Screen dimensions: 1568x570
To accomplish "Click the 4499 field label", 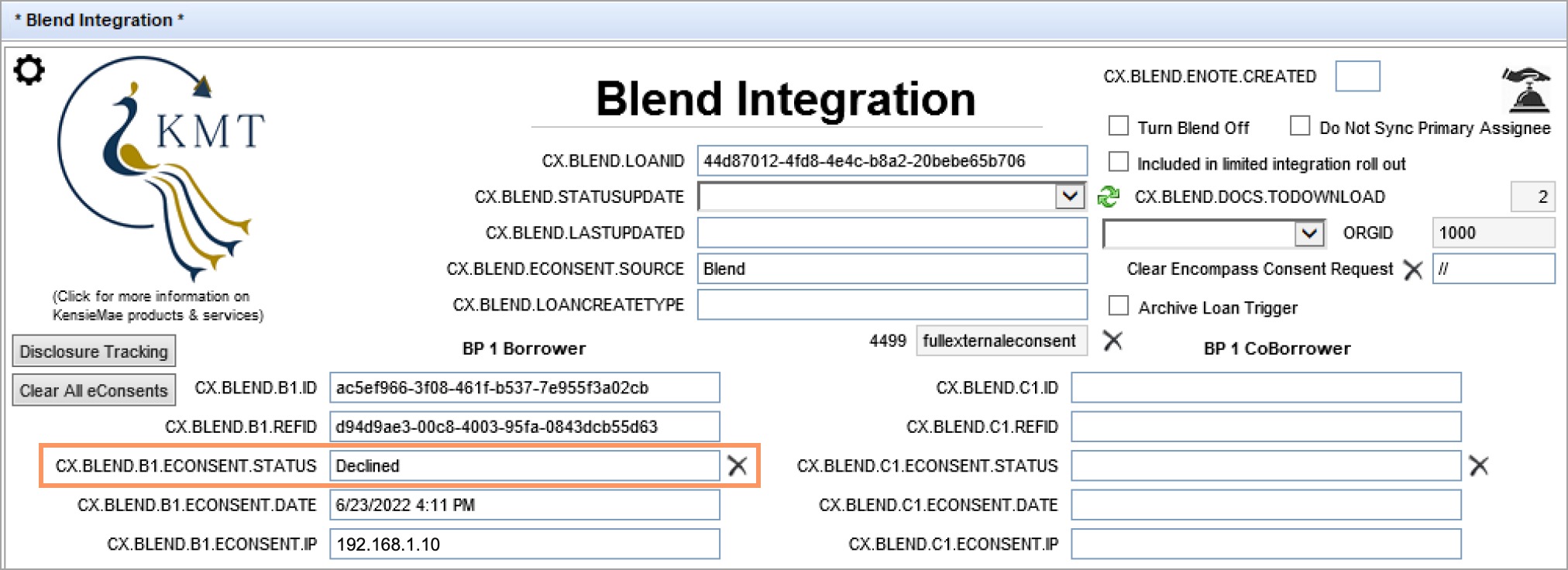I will 888,341.
